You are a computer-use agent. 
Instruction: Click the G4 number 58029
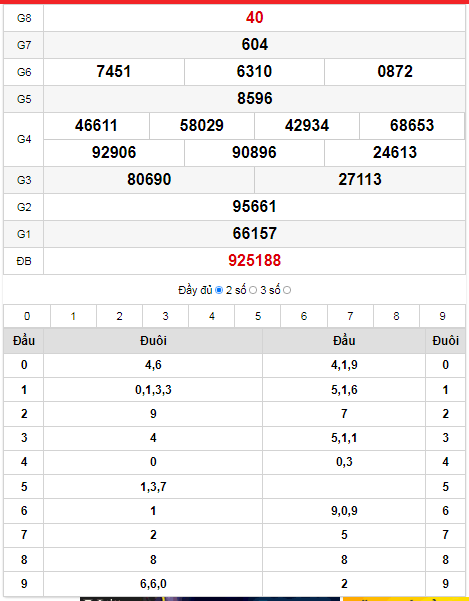pyautogui.click(x=202, y=126)
